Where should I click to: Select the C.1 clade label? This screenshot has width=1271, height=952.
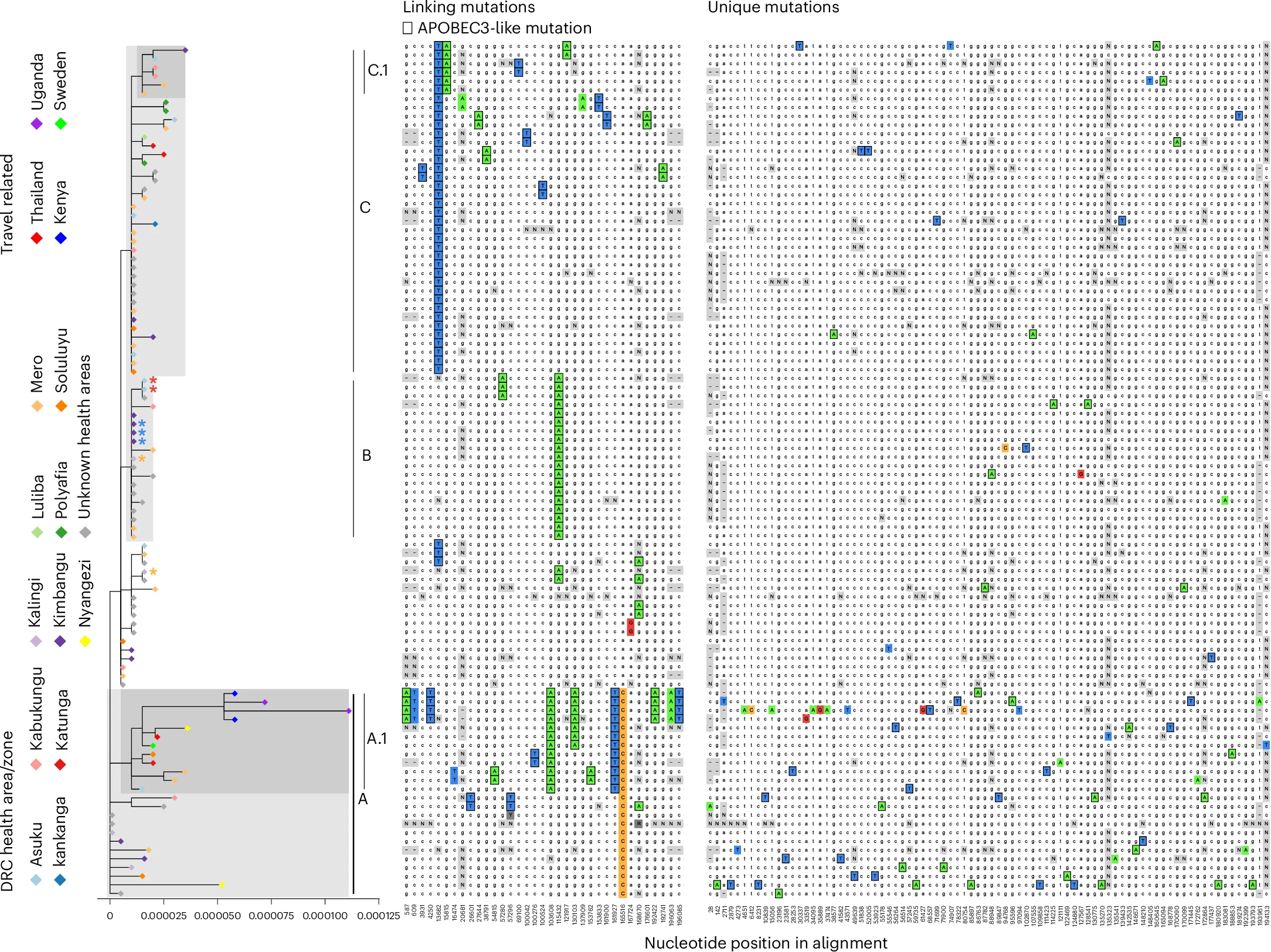point(378,70)
